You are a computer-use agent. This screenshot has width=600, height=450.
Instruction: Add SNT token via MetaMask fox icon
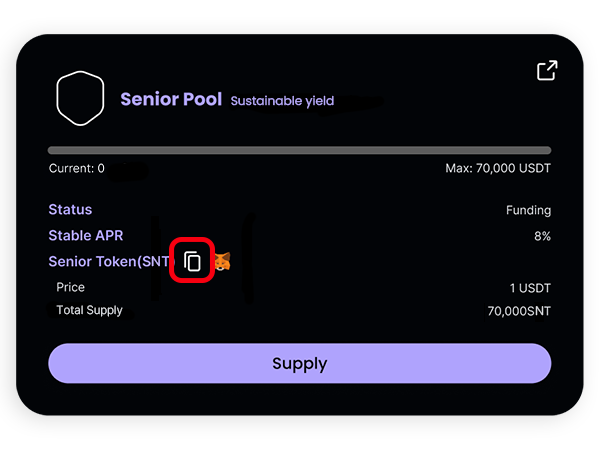pyautogui.click(x=222, y=263)
